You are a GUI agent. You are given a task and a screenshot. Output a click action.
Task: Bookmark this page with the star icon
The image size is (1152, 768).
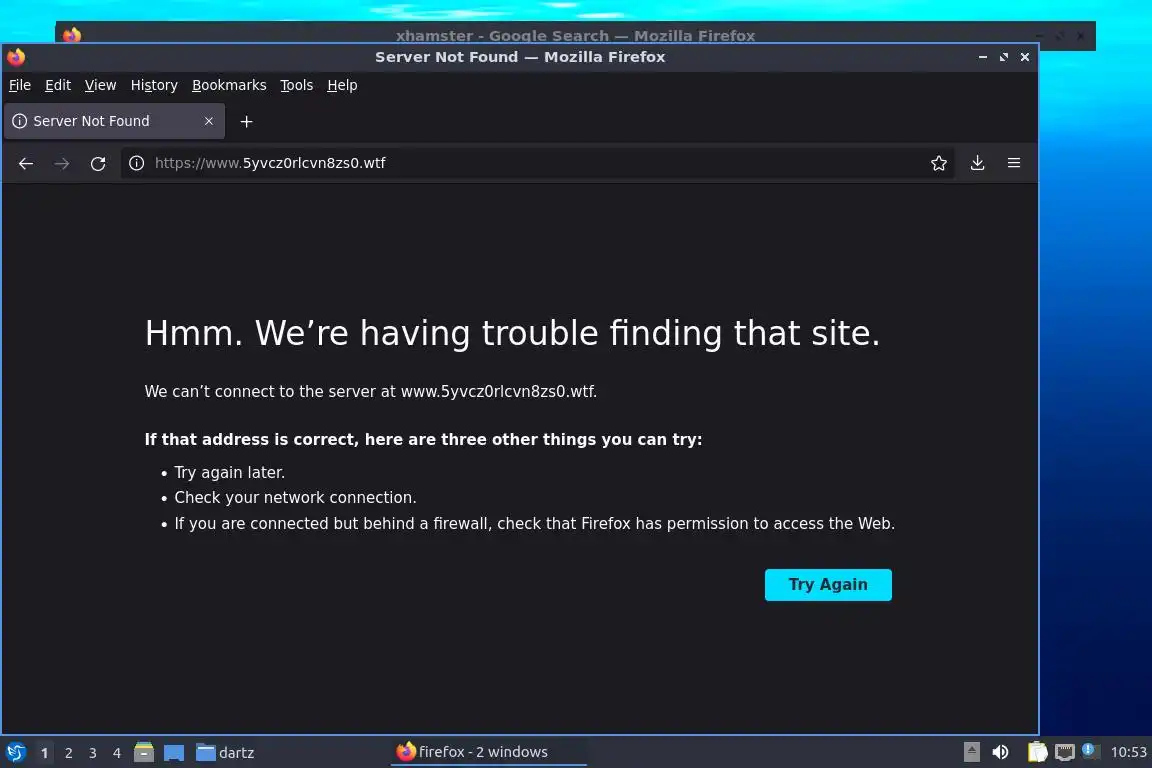[x=939, y=163]
